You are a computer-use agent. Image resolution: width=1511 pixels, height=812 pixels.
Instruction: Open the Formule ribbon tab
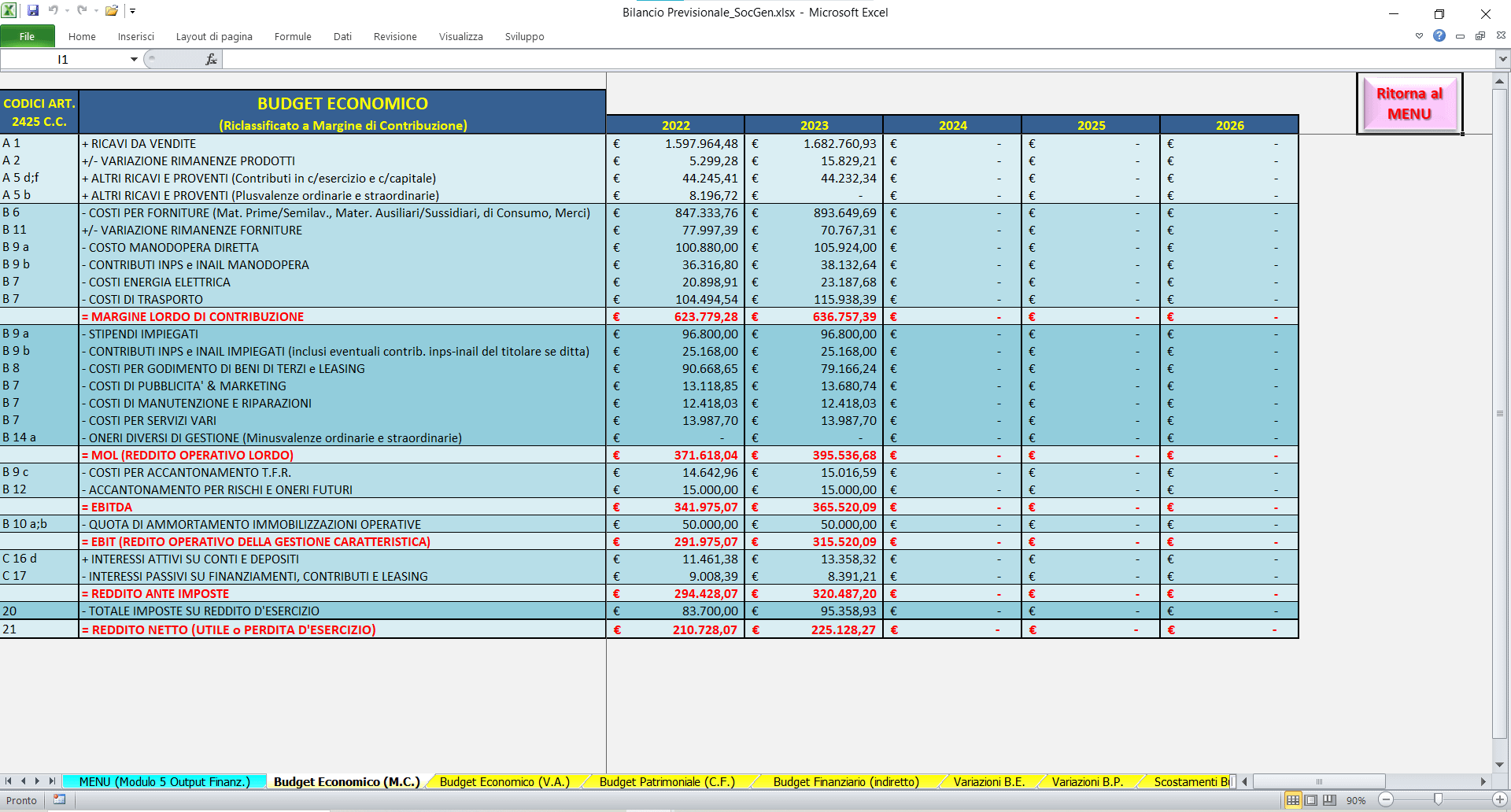(x=293, y=36)
